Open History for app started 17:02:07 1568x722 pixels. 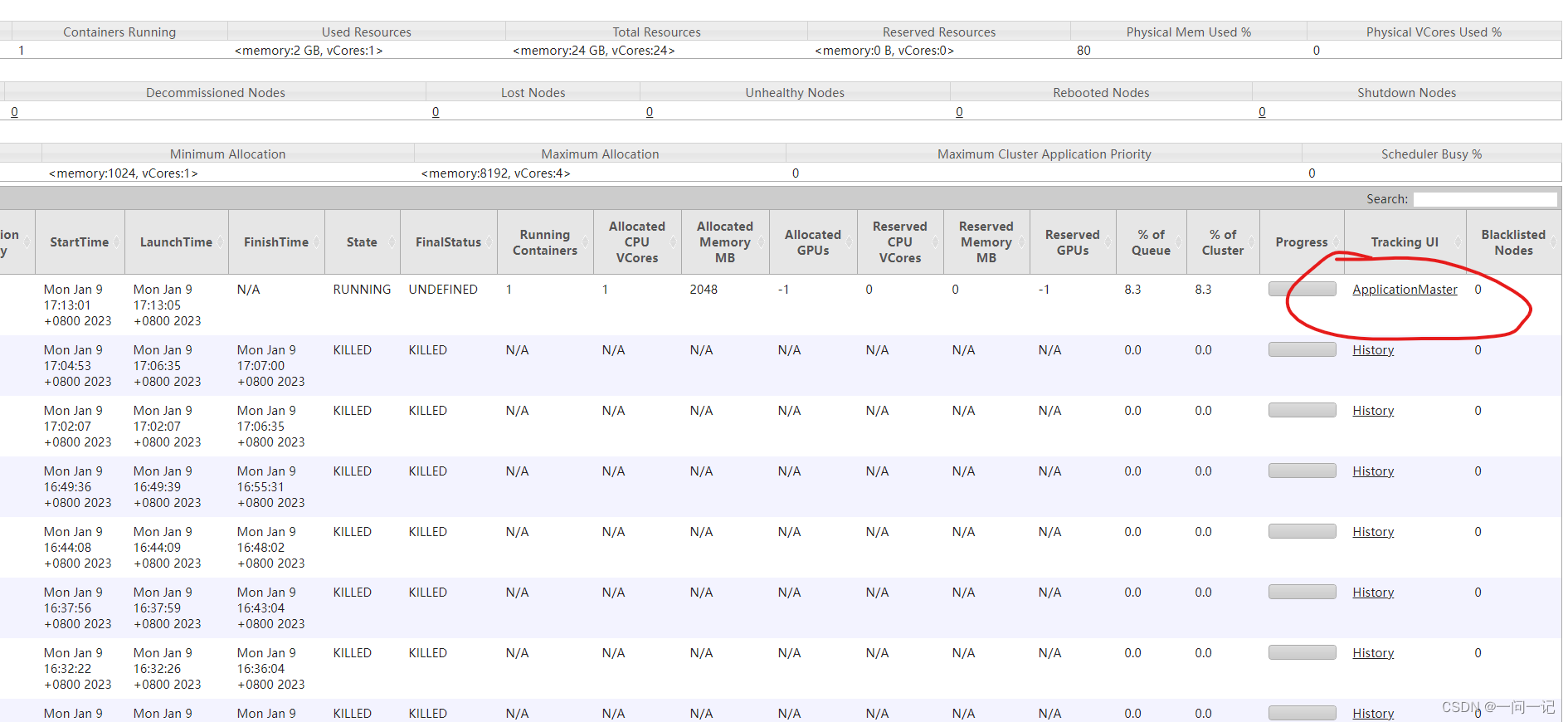point(1373,411)
